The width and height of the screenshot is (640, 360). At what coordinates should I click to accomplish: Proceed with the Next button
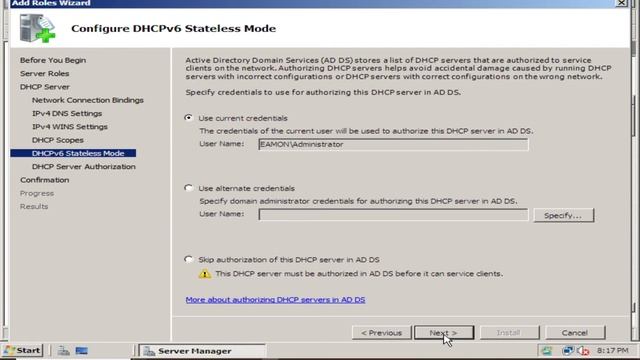(x=444, y=333)
